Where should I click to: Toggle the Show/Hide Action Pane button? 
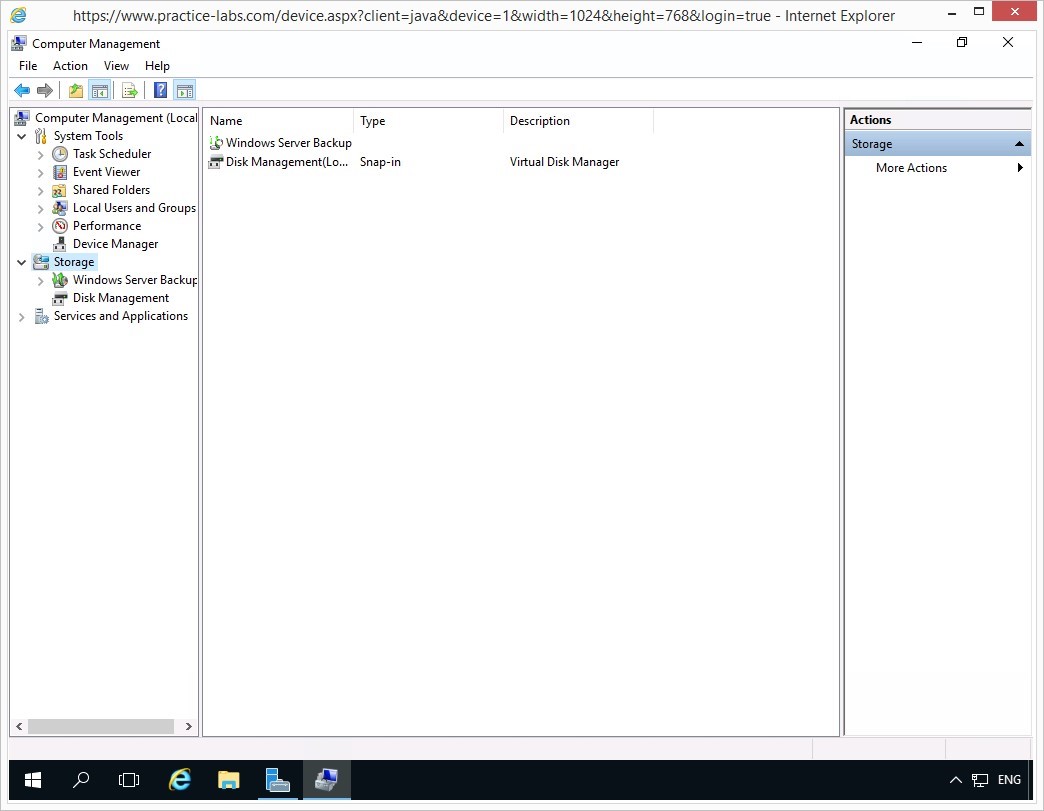[184, 91]
